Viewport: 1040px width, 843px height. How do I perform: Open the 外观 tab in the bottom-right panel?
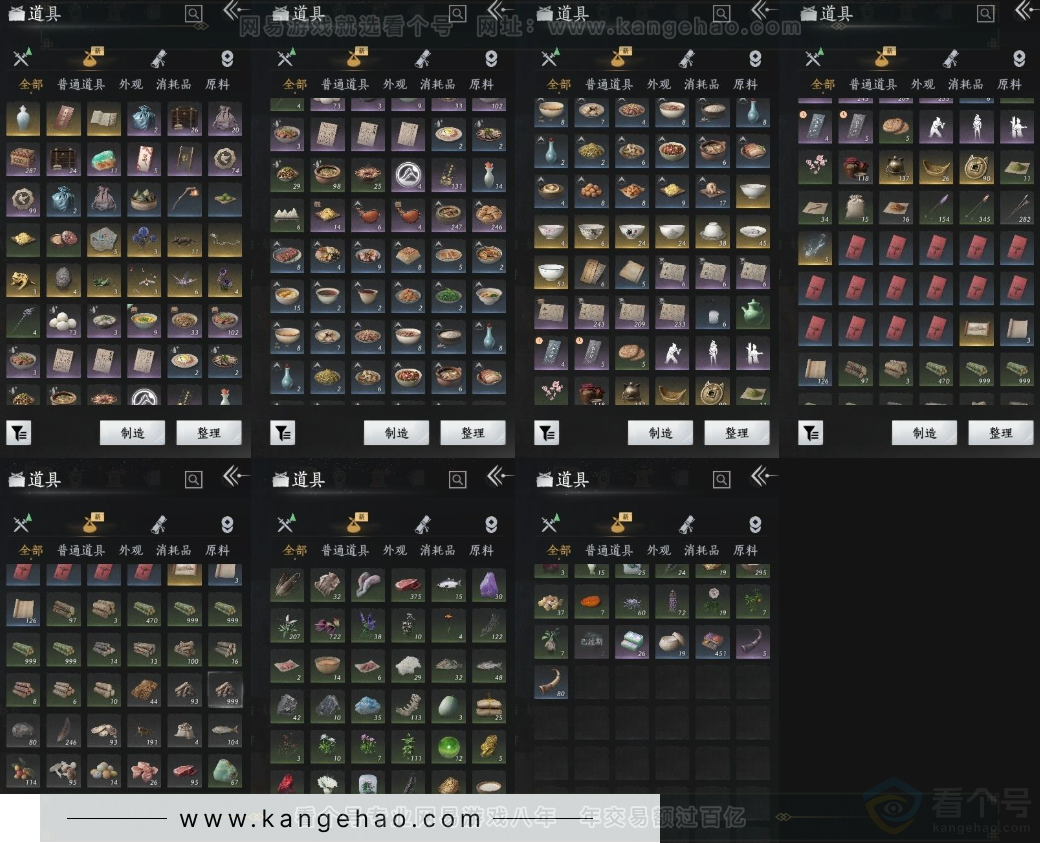pyautogui.click(x=659, y=550)
